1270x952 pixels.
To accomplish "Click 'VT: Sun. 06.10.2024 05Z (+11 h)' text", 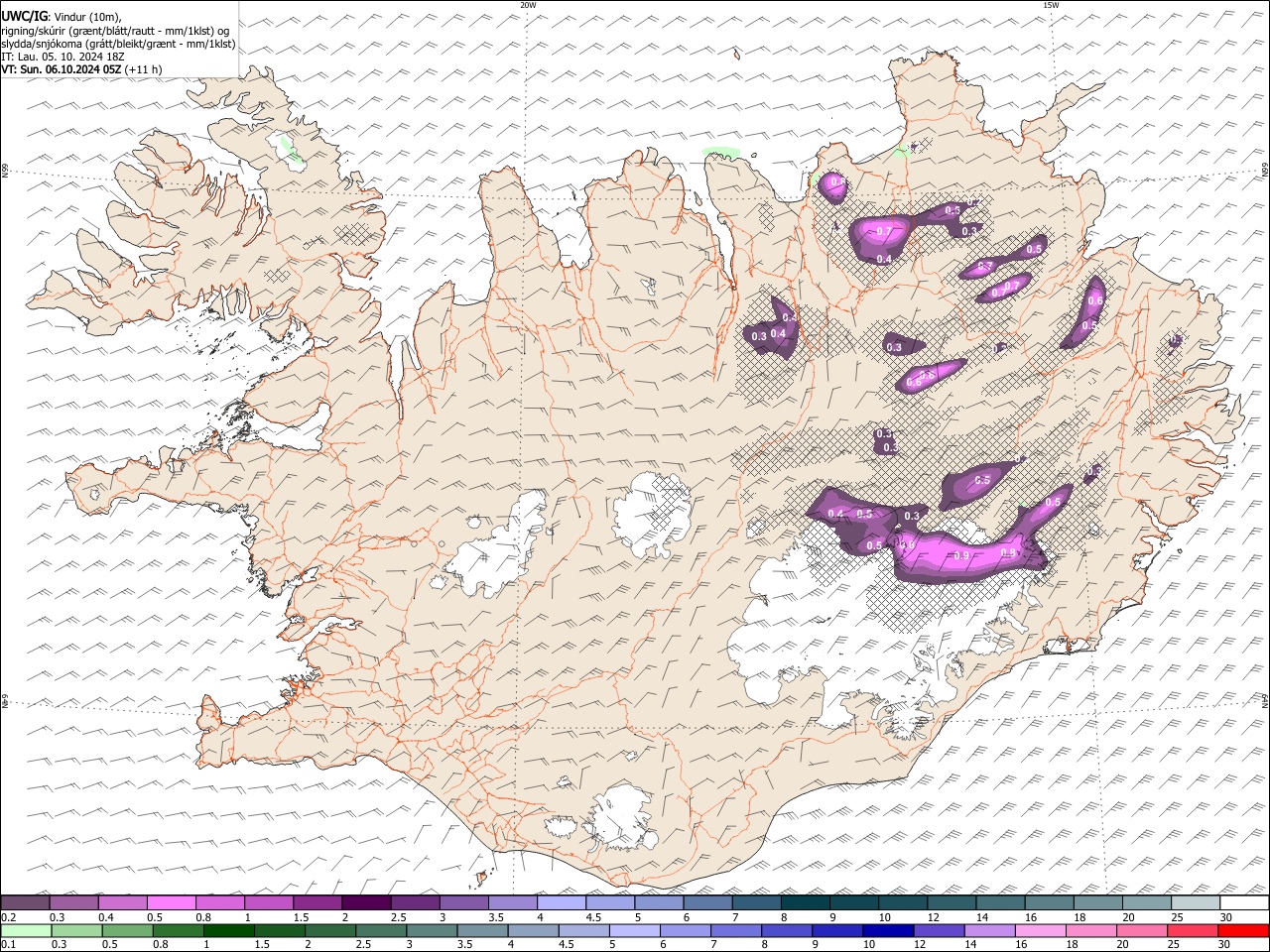I will coord(81,69).
